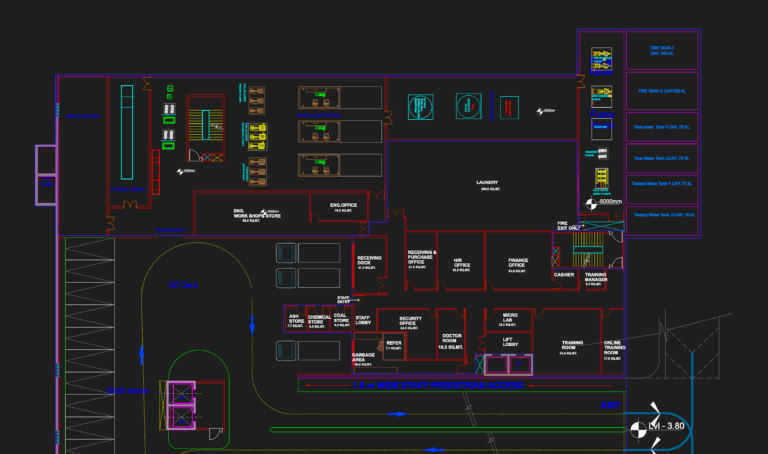Click the Raw water Tank-1 label
768x454 pixels.
tap(662, 127)
